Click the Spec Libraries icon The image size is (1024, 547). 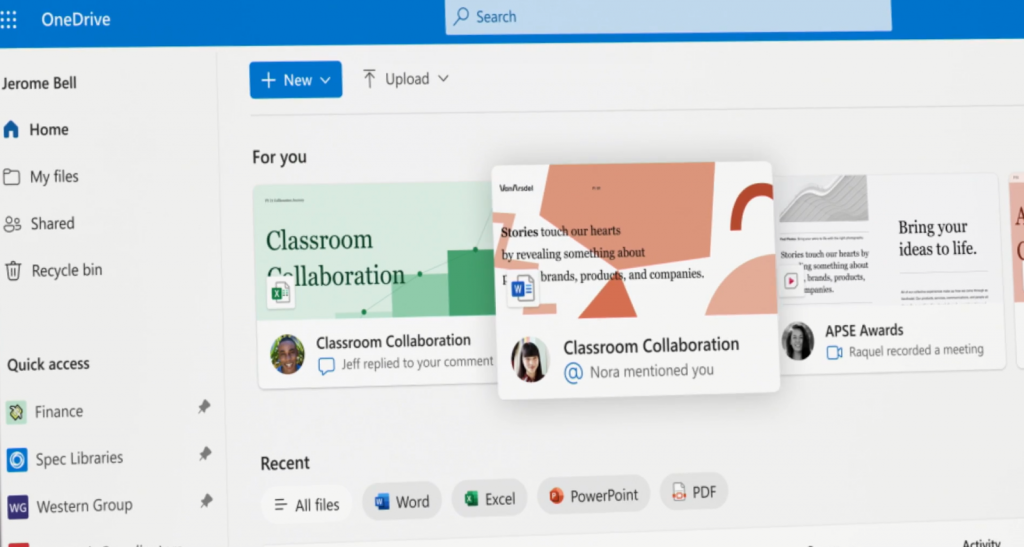coord(17,460)
